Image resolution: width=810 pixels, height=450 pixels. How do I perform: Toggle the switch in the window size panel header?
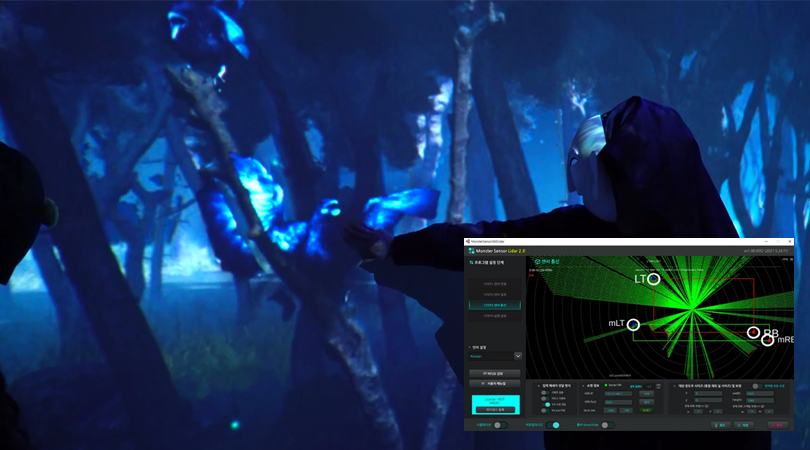click(758, 386)
